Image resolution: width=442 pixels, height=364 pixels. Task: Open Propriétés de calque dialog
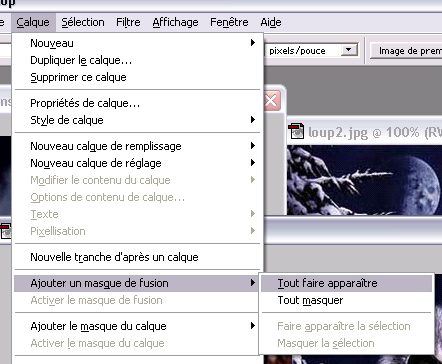137,103
